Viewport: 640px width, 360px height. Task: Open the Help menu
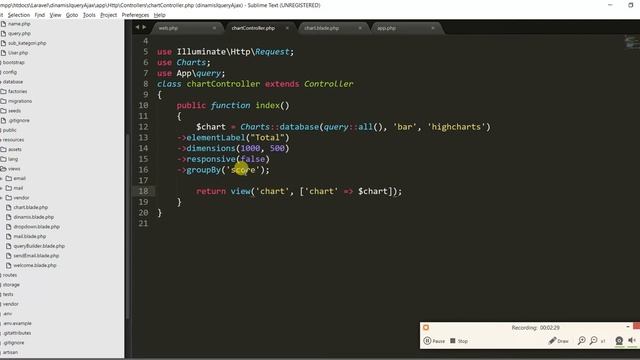coord(160,15)
